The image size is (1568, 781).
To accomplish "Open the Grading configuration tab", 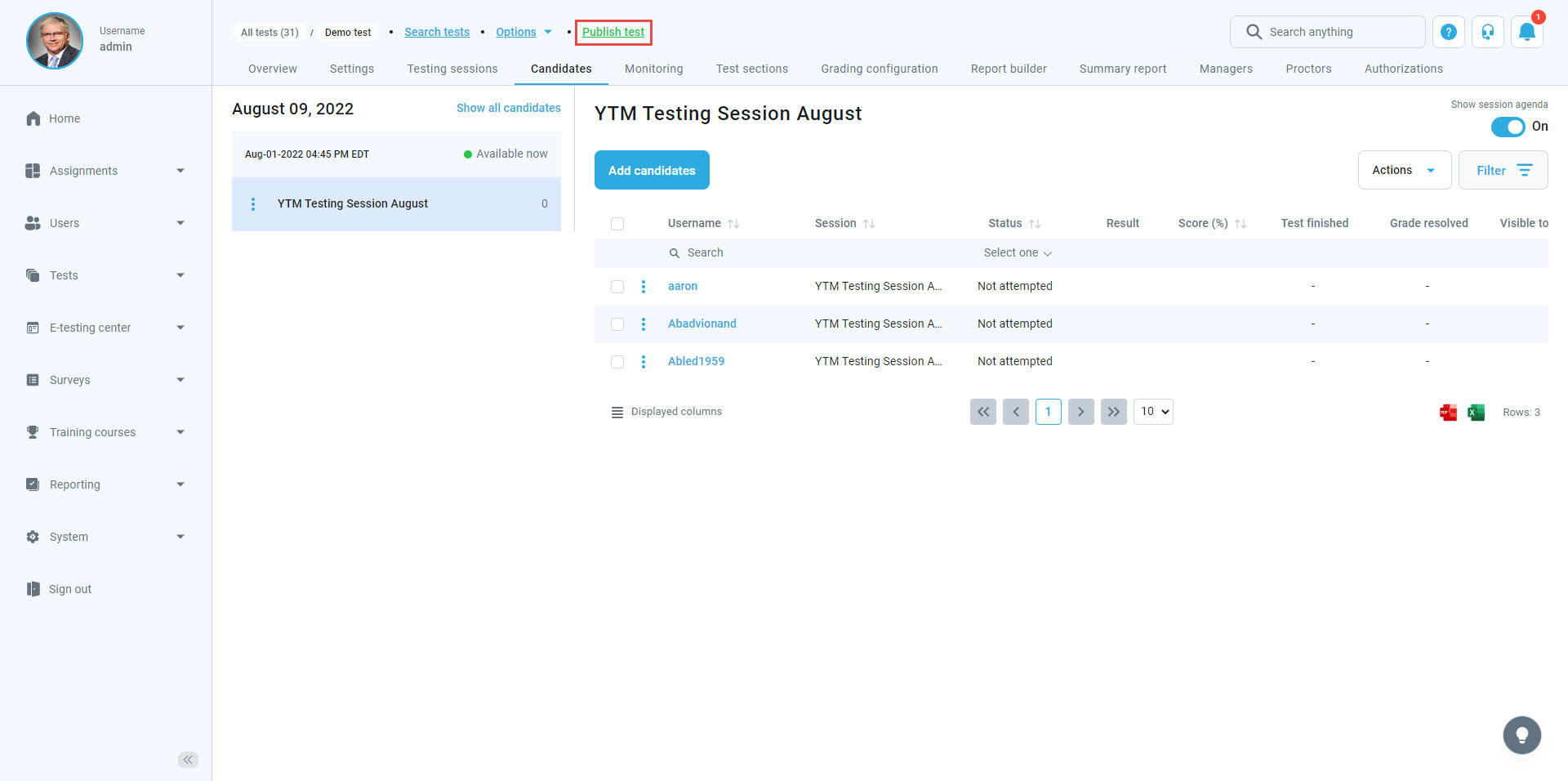I will point(879,69).
